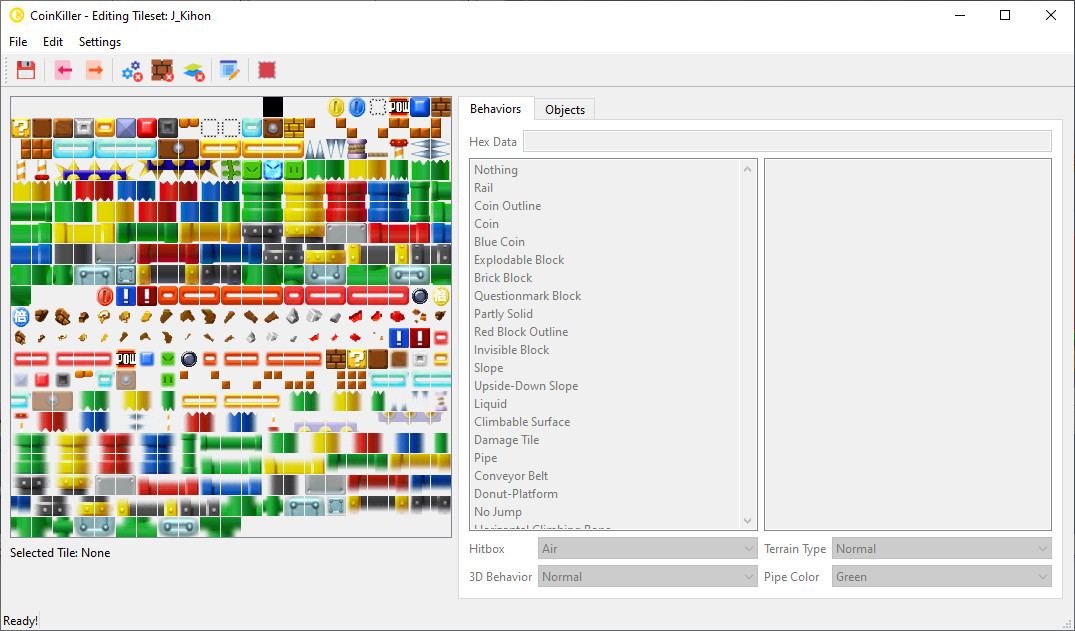Switch to the Objects tab

point(563,109)
